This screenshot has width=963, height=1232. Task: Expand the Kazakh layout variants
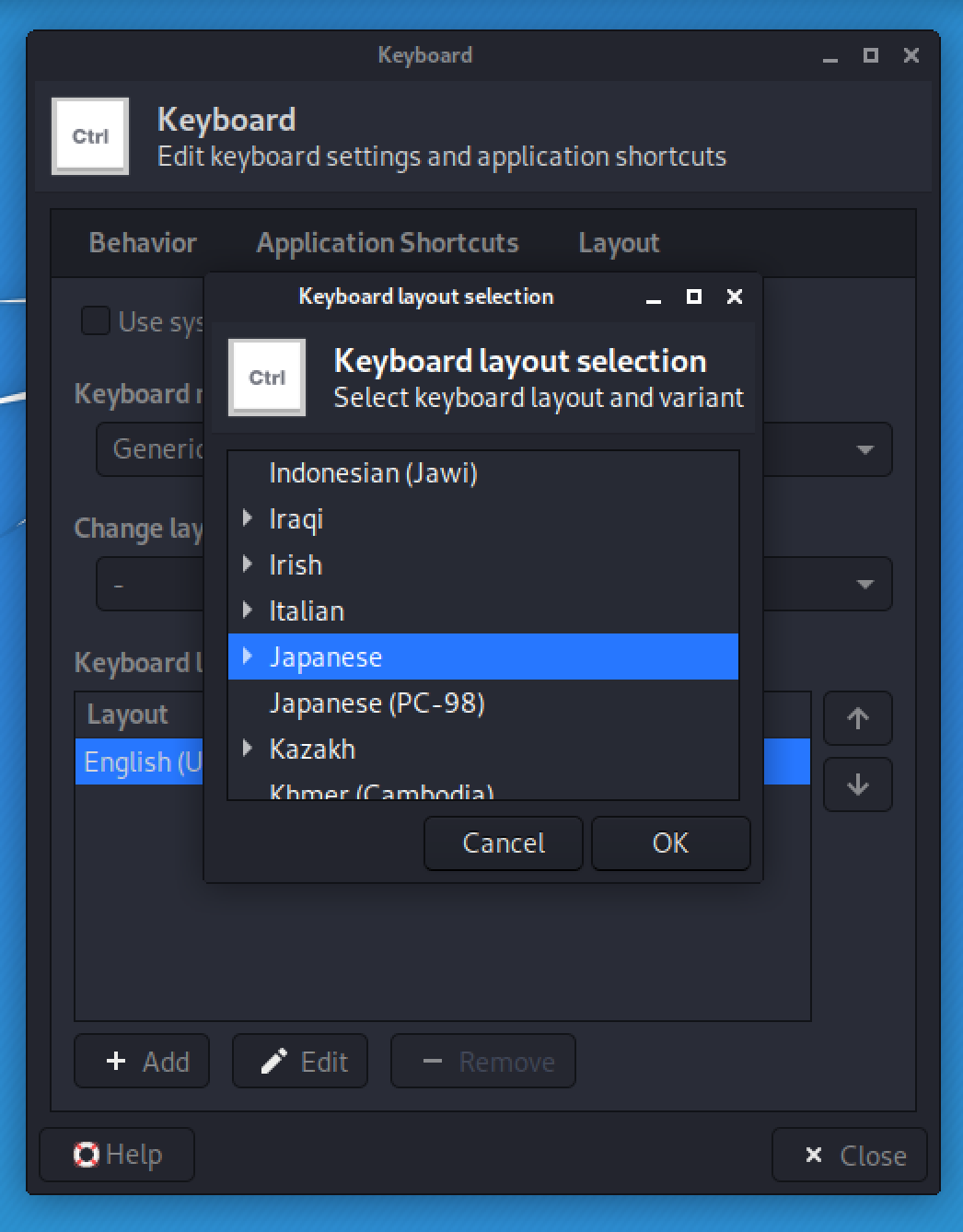[x=247, y=749]
